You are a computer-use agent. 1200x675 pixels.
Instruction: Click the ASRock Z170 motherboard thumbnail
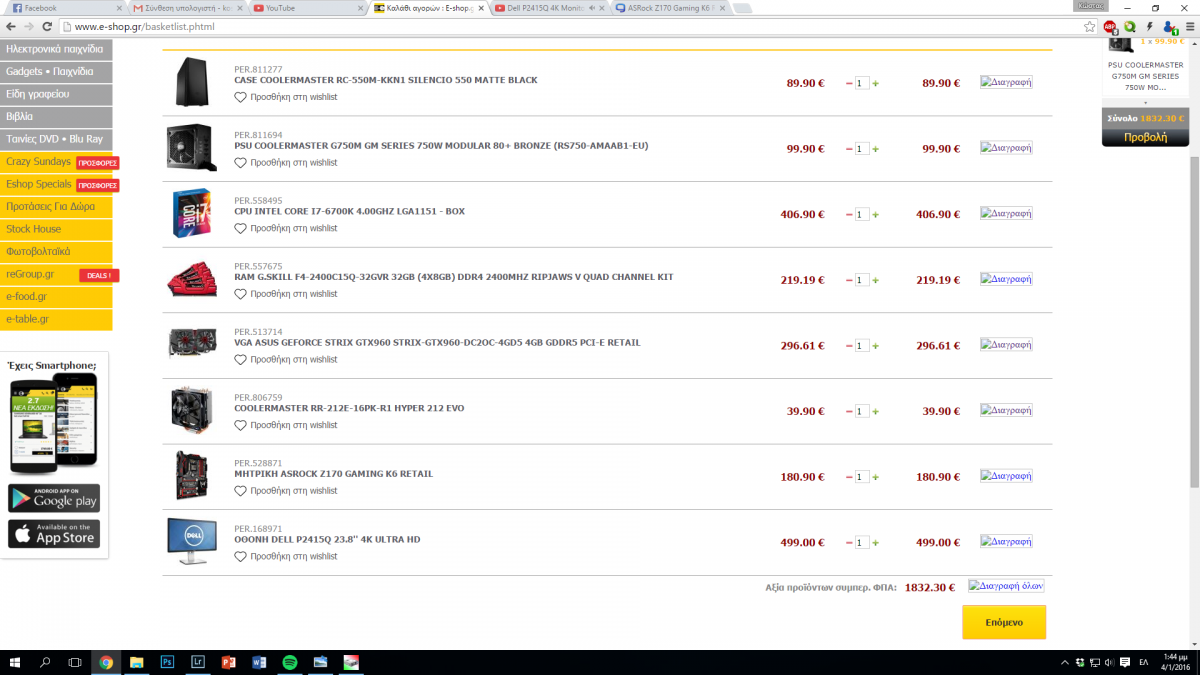[x=191, y=475]
